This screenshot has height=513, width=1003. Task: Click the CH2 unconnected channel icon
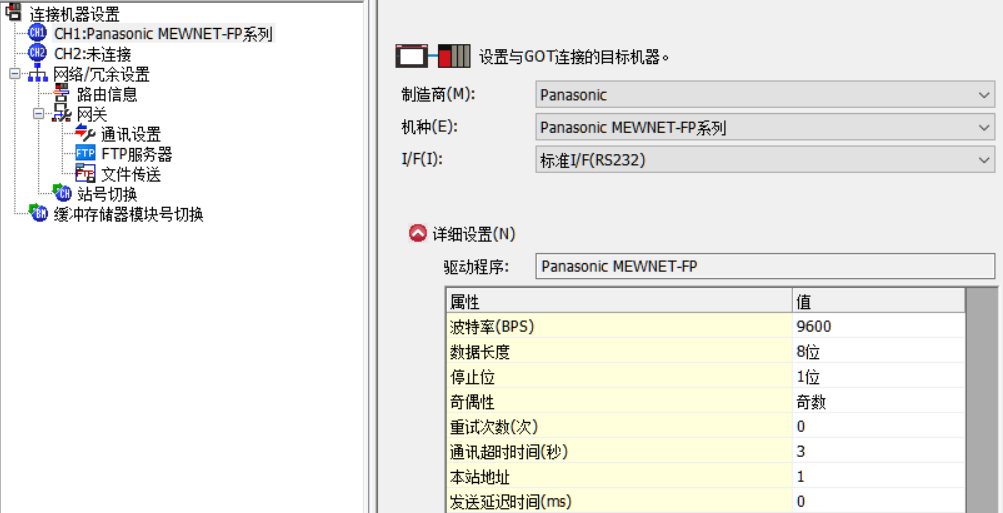click(38, 54)
